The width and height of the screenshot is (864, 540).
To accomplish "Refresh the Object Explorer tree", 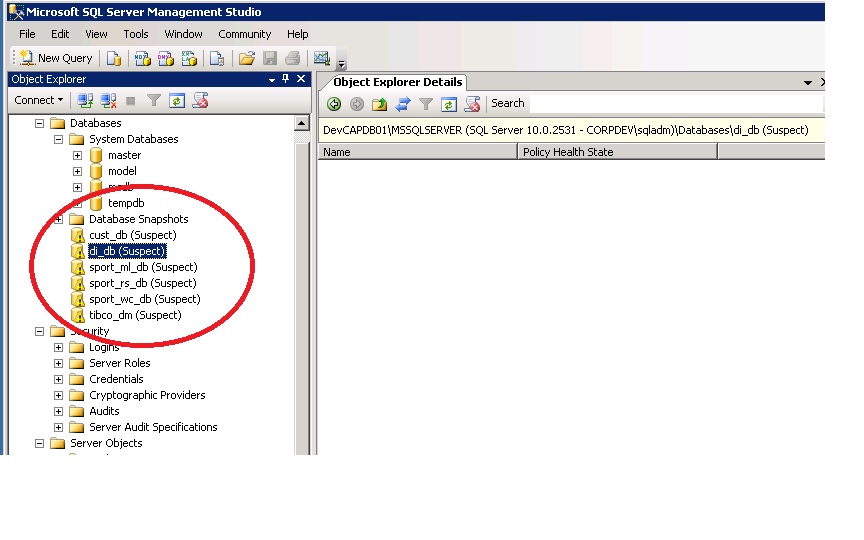I will pos(177,101).
